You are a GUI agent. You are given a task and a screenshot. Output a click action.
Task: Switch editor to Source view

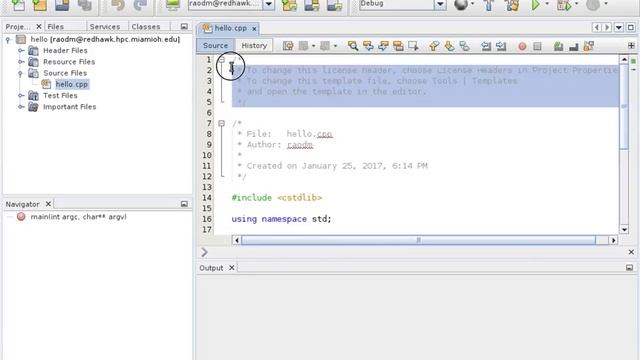215,45
